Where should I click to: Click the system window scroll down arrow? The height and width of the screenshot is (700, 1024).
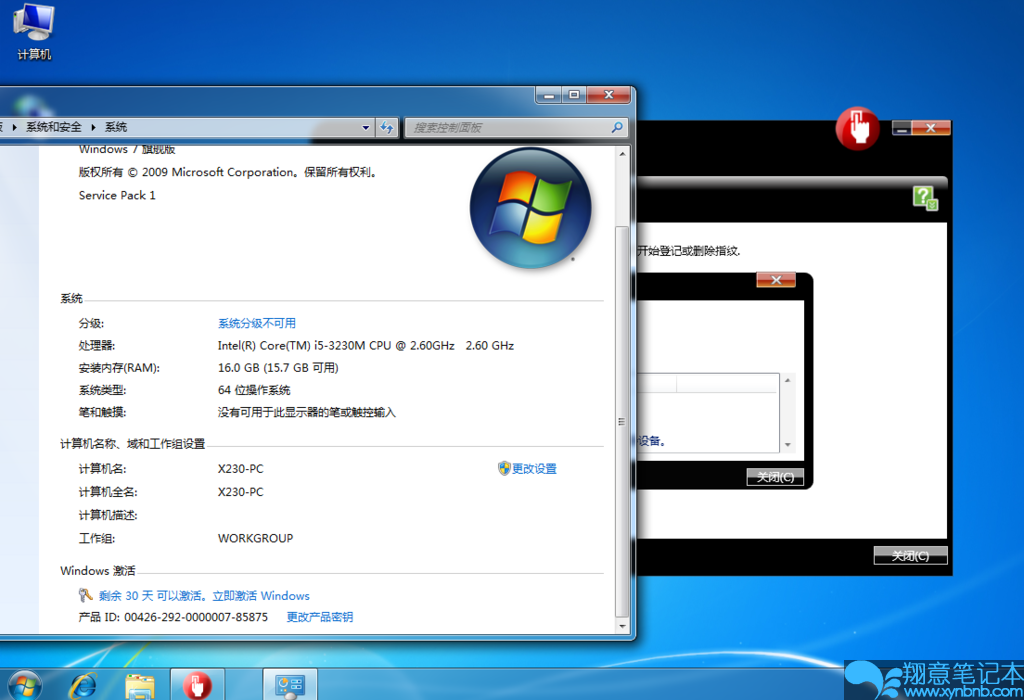pyautogui.click(x=622, y=626)
